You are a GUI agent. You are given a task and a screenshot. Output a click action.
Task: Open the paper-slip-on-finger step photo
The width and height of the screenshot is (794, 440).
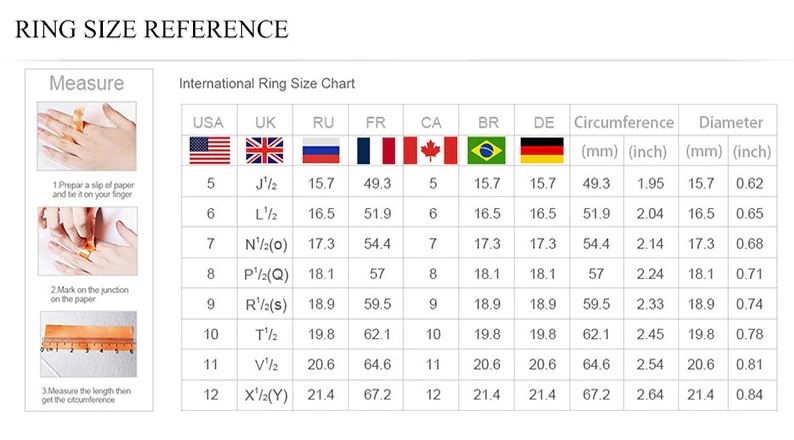pyautogui.click(x=87, y=136)
